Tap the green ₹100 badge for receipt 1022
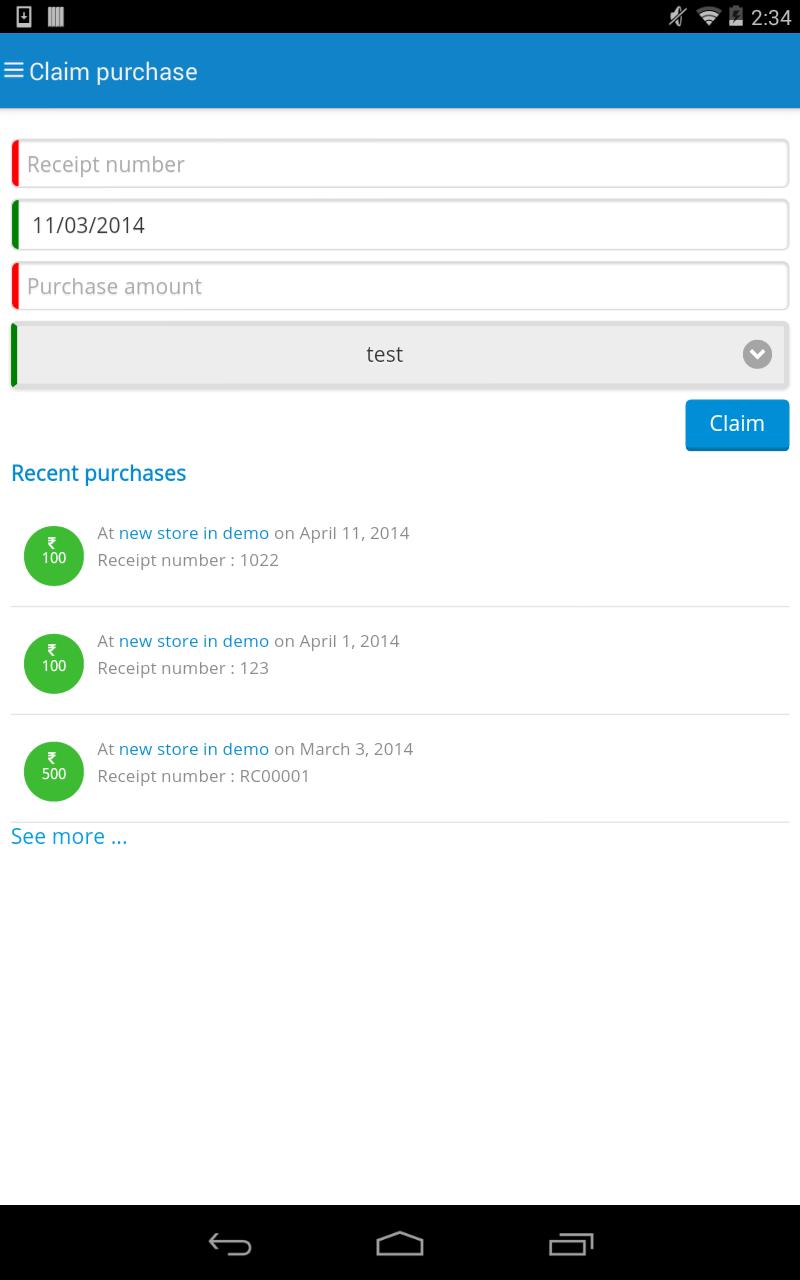The image size is (800, 1280). (54, 556)
